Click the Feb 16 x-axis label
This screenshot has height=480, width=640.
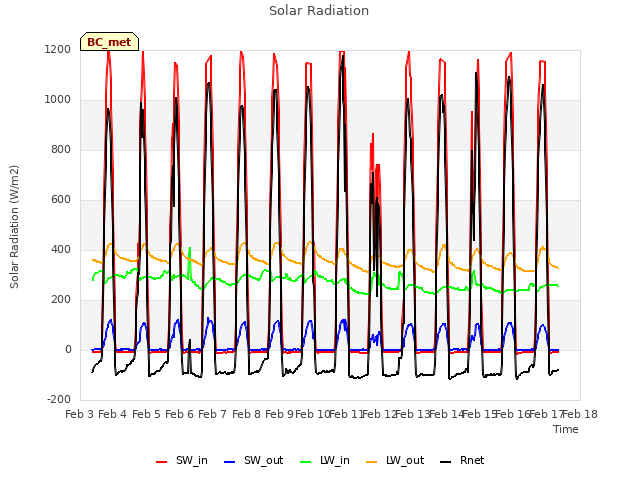pyautogui.click(x=513, y=414)
